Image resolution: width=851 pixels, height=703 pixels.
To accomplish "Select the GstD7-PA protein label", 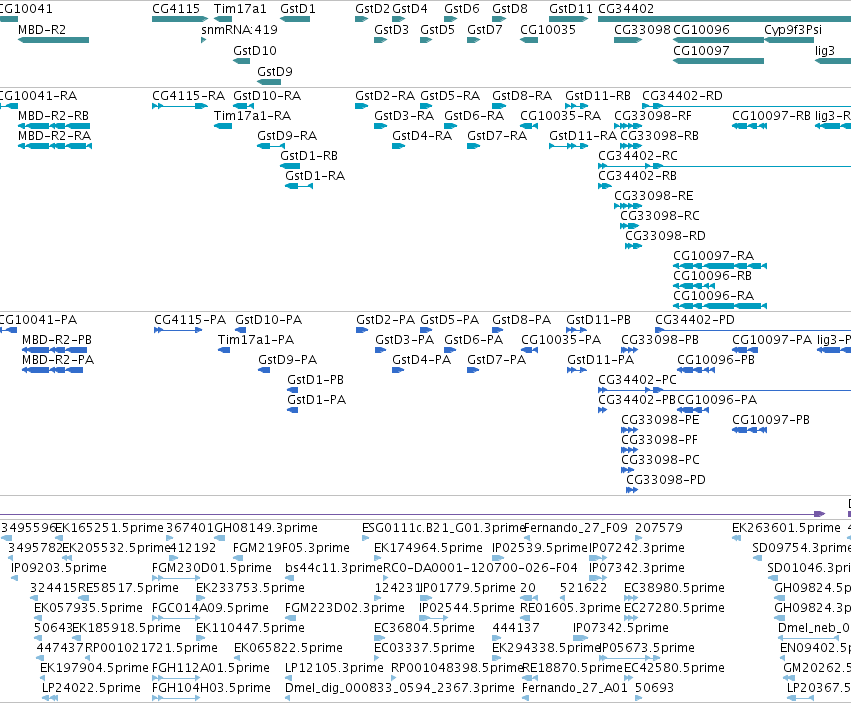I will tap(496, 360).
